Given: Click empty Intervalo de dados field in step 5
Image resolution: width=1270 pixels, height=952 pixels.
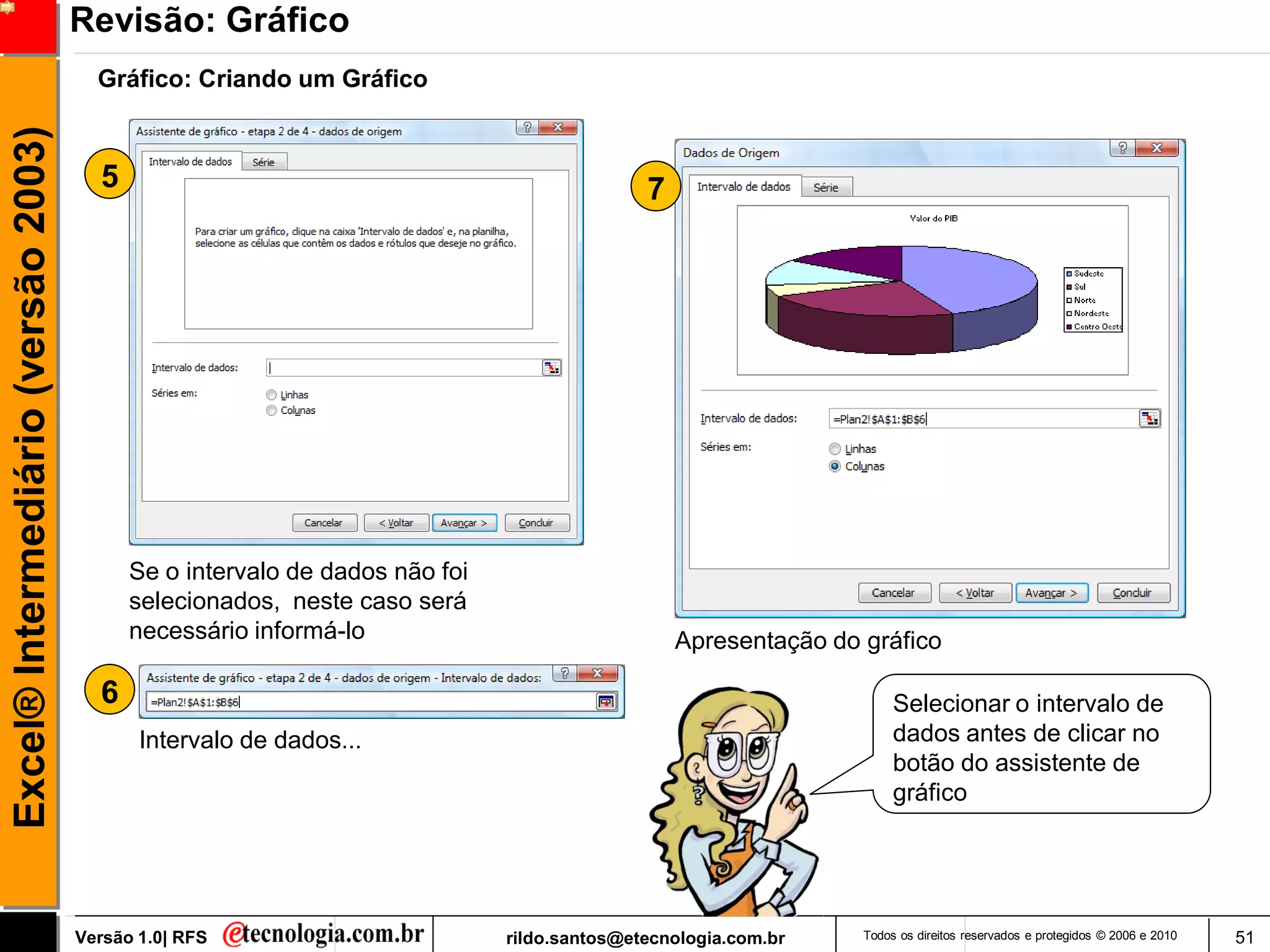Looking at the screenshot, I should click(x=404, y=368).
